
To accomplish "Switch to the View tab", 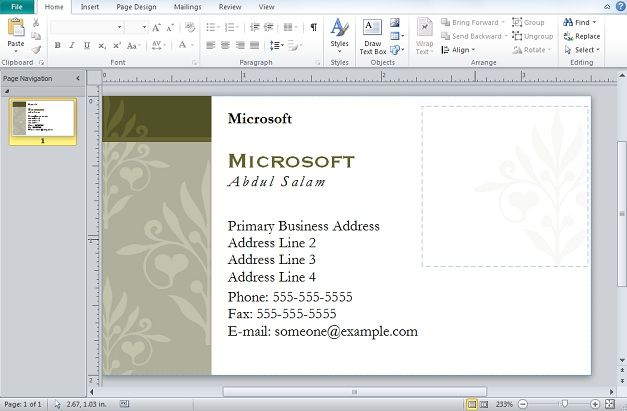I will [x=266, y=7].
